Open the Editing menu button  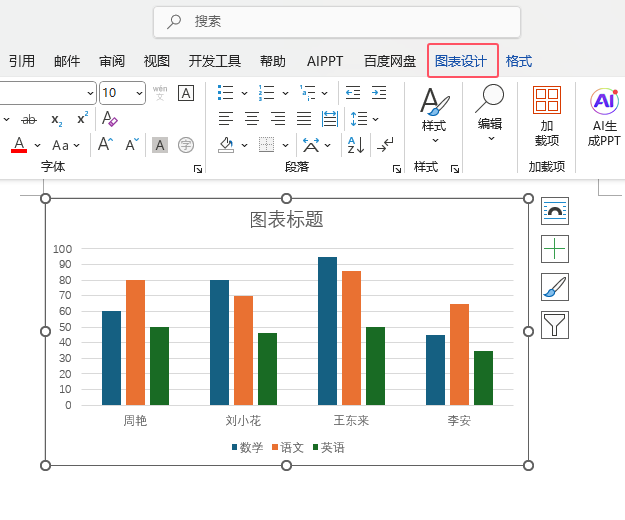[x=490, y=114]
